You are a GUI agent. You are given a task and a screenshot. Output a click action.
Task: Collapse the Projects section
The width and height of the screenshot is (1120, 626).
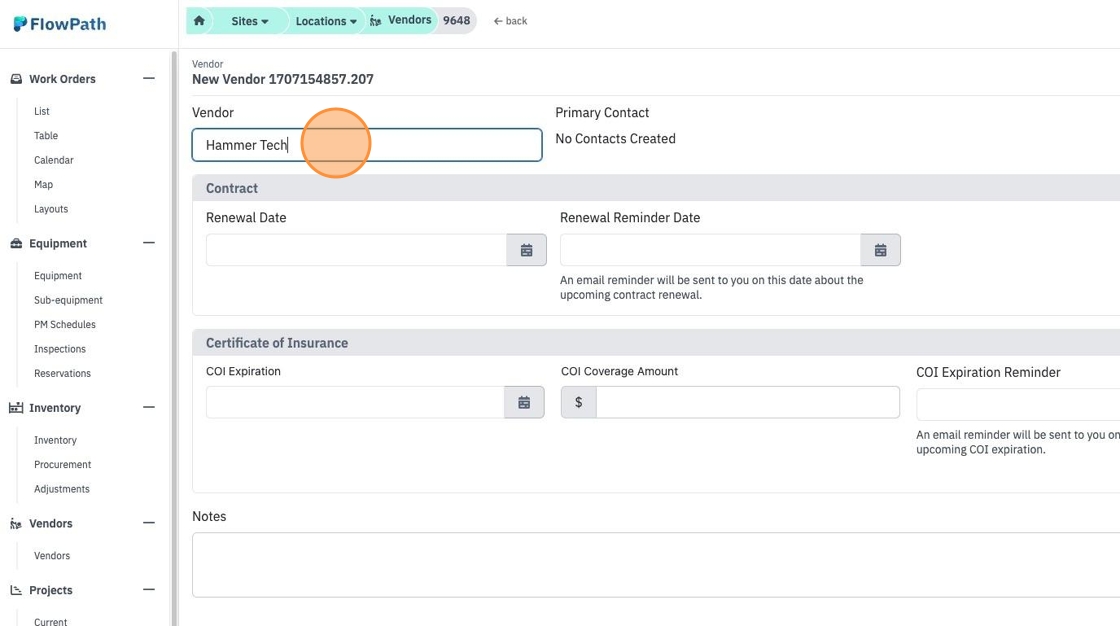pos(149,590)
